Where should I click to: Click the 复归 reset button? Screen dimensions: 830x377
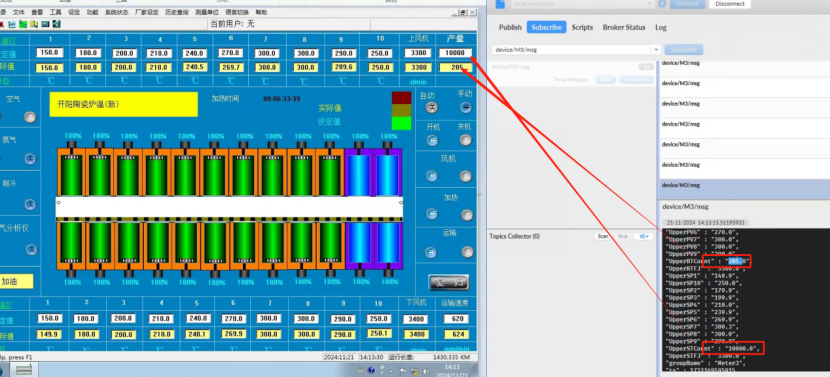[448, 283]
